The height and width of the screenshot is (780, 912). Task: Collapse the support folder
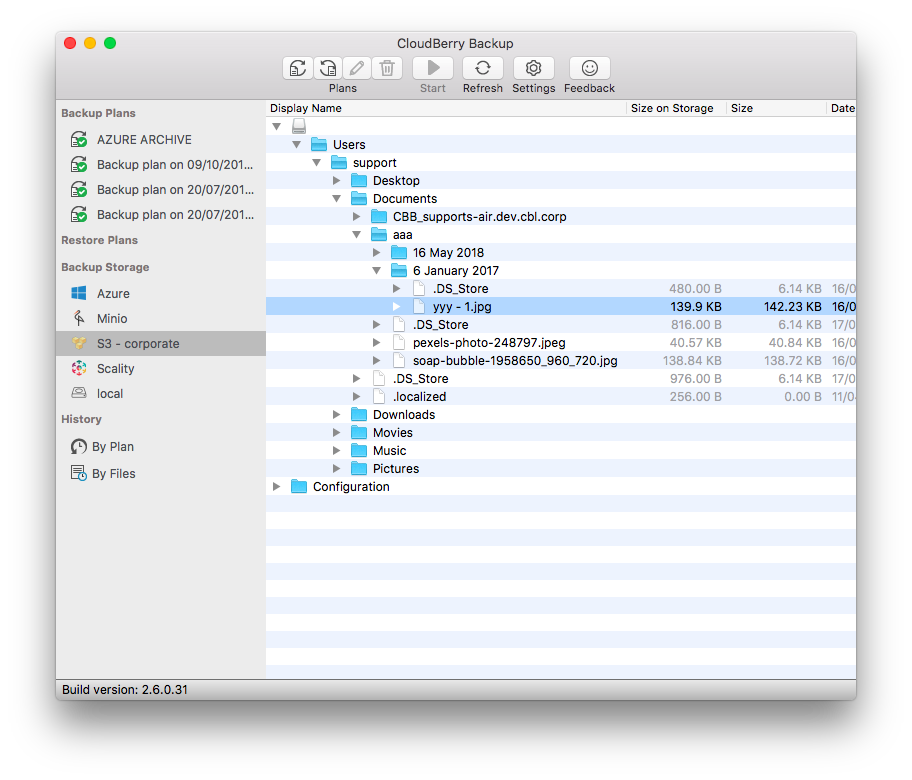[316, 162]
